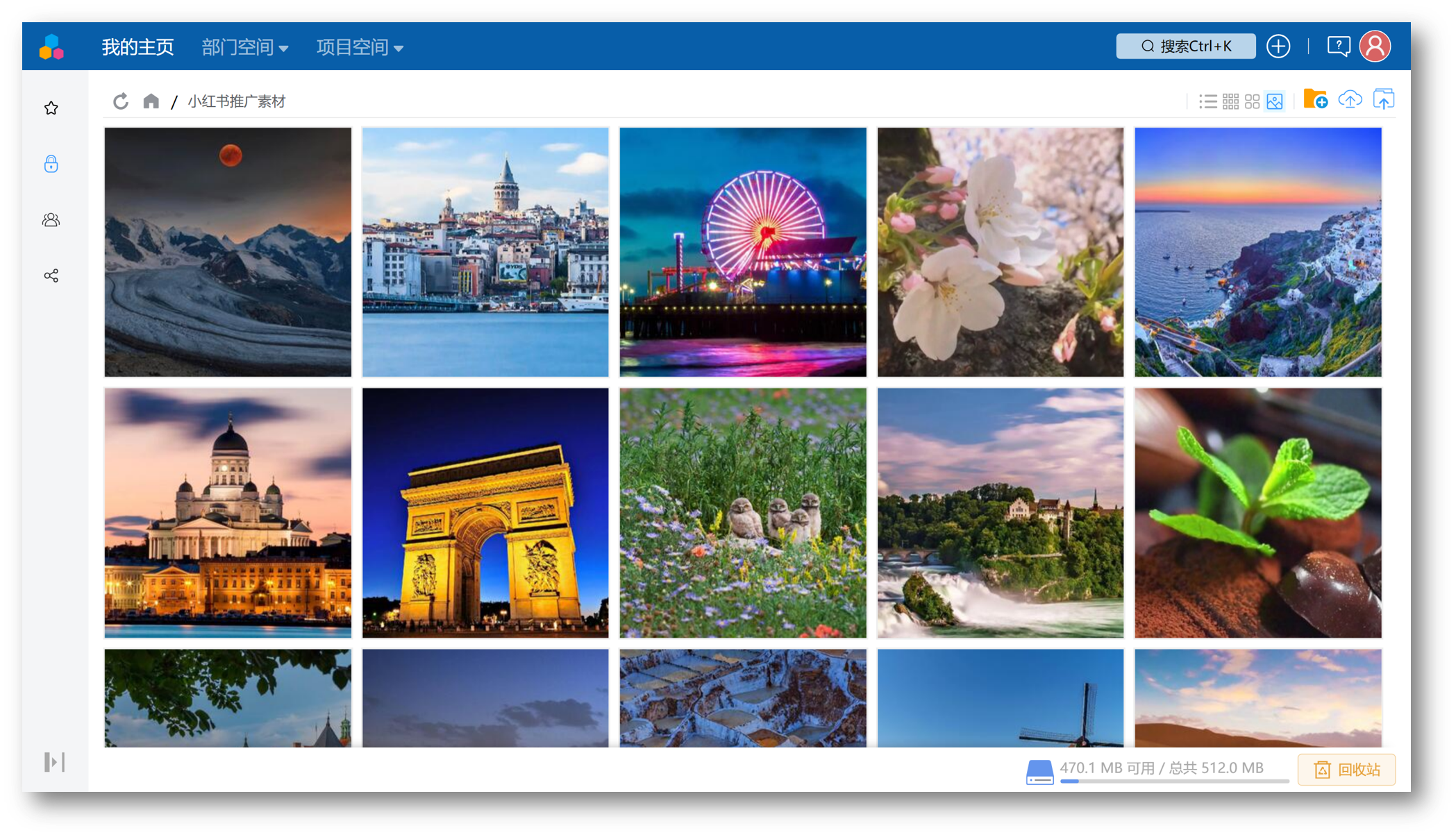Open the user avatar menu
The height and width of the screenshot is (837, 1456).
[x=1375, y=46]
